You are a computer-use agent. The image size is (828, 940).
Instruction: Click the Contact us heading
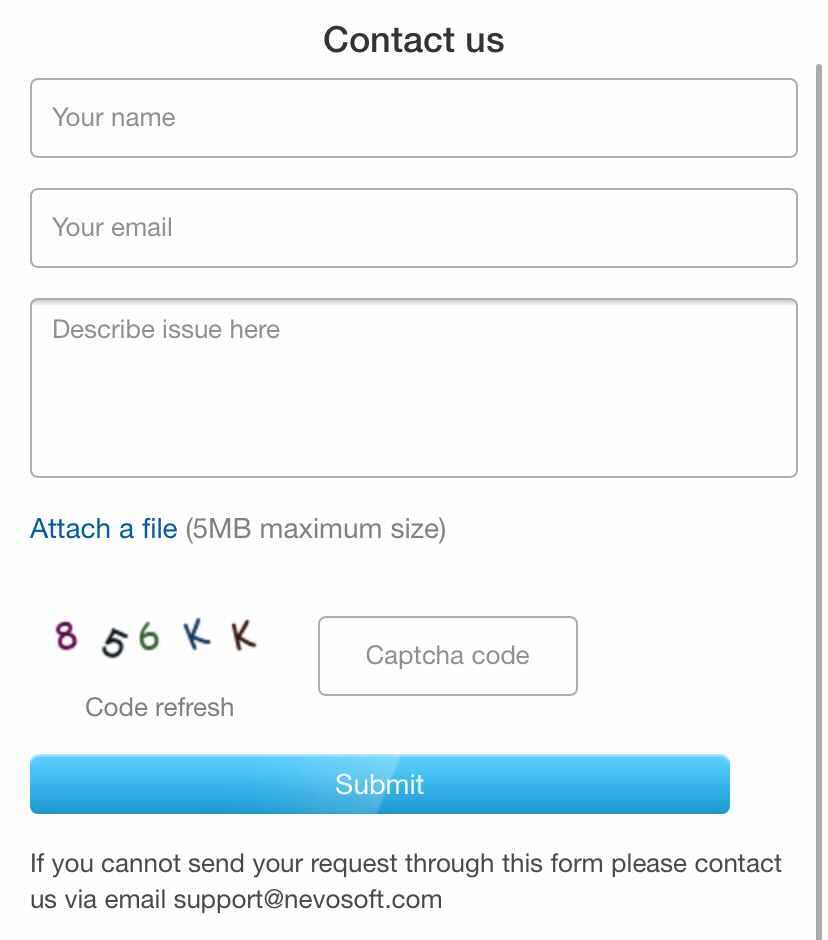tap(414, 40)
